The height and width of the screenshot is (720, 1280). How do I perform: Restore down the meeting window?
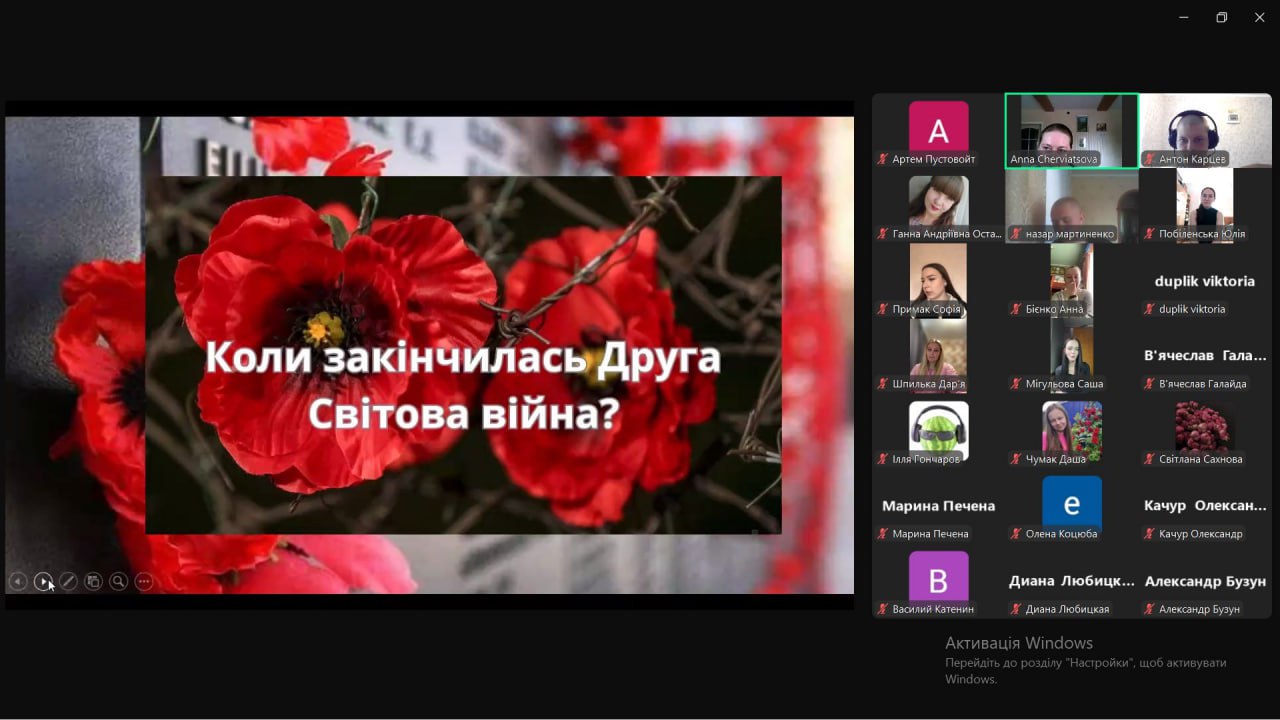pos(1221,17)
